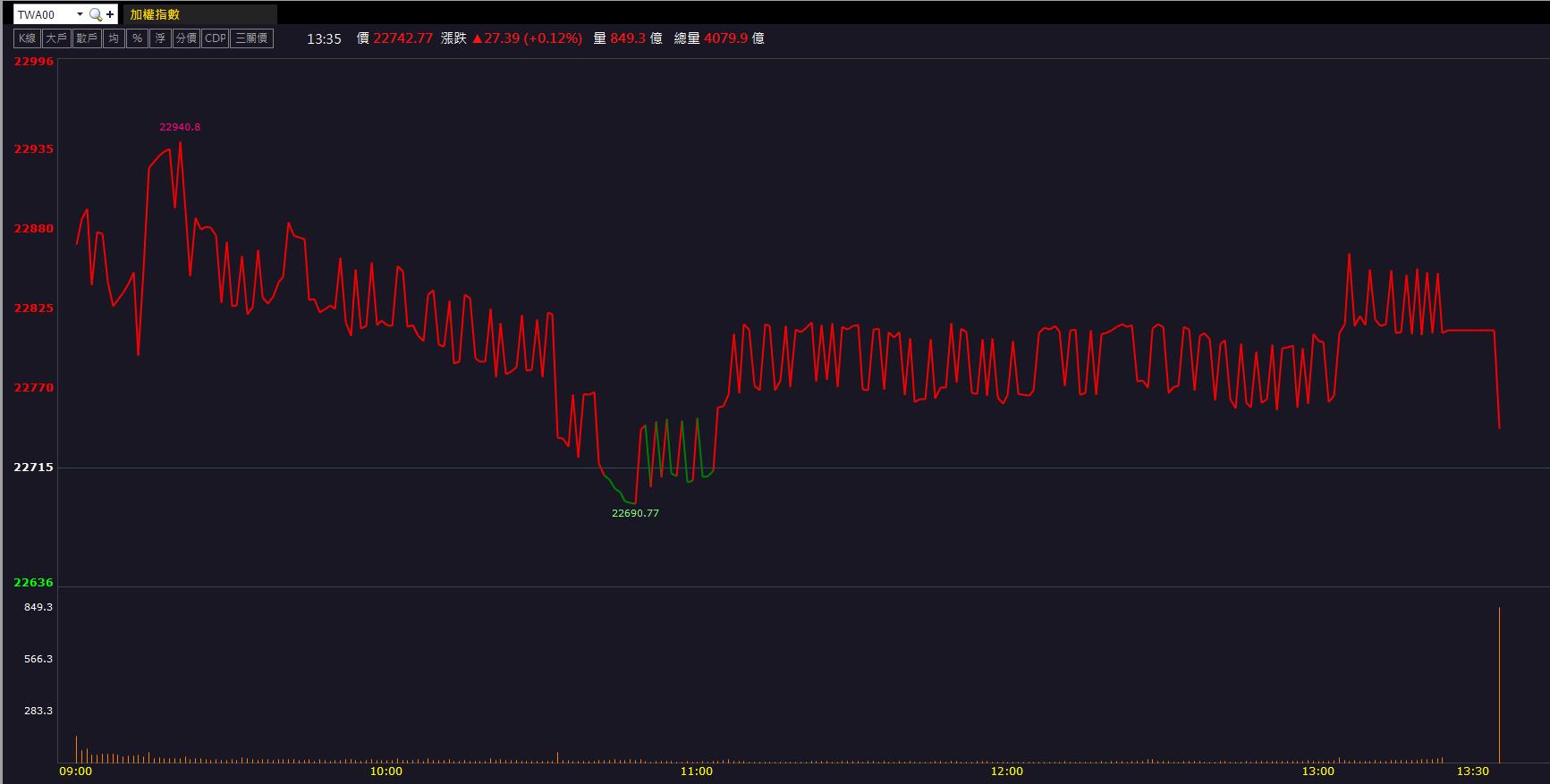Click the total volume value 4079.9
The height and width of the screenshot is (784, 1550).
725,38
